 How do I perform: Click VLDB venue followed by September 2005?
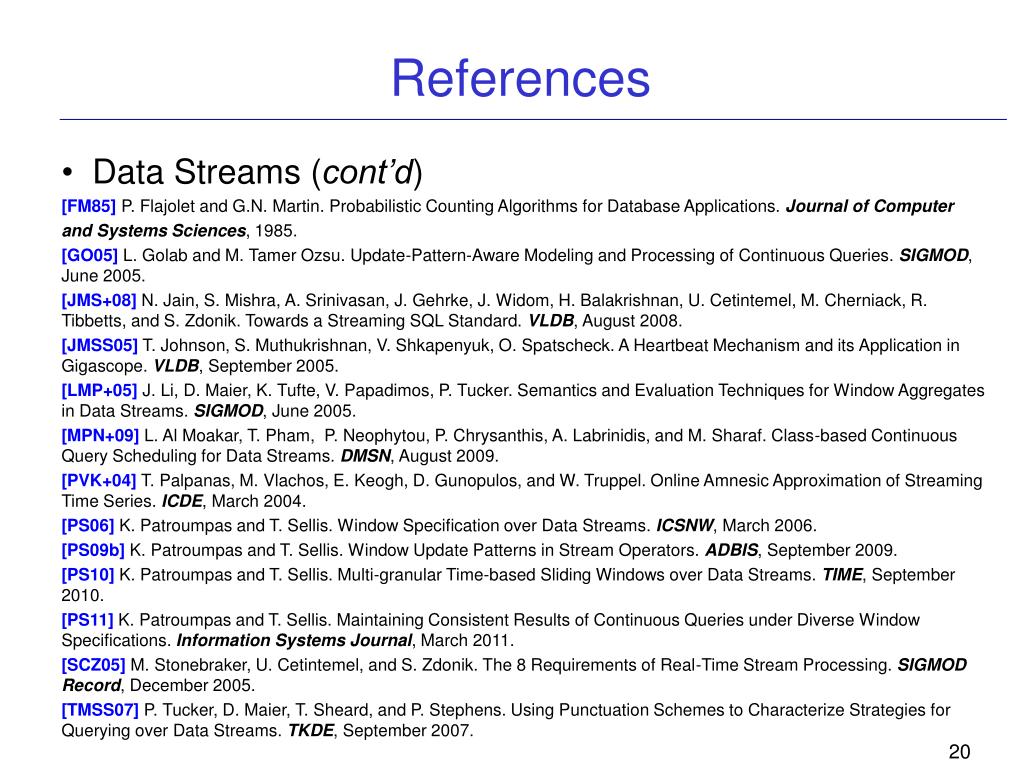coord(176,366)
